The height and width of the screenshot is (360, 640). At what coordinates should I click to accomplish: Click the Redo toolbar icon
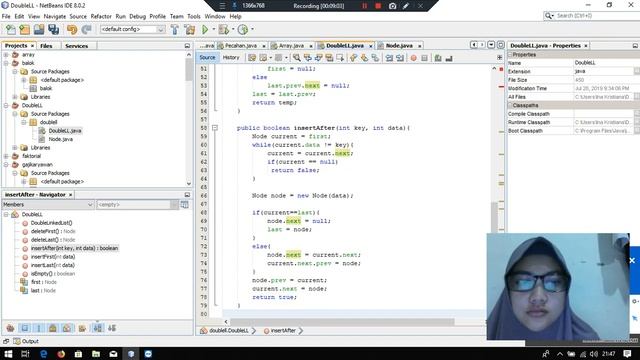[x=86, y=29]
